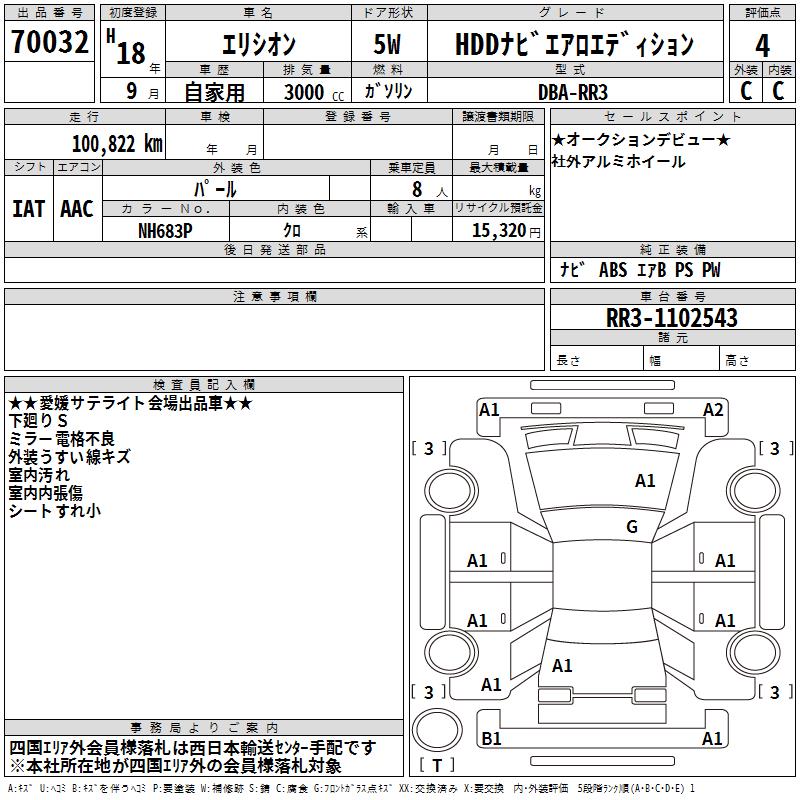Select the interior color クロ
The height and width of the screenshot is (800, 800).
coord(292,231)
